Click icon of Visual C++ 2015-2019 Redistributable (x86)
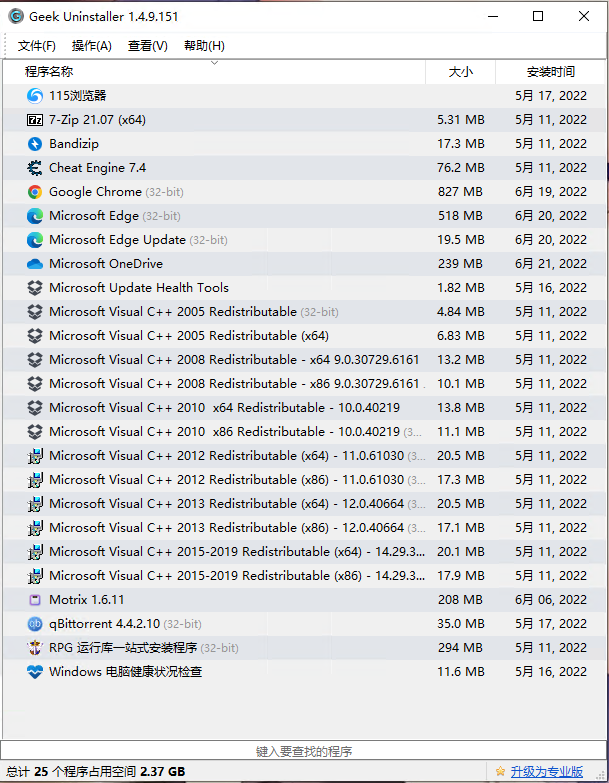The width and height of the screenshot is (609, 783). coord(35,576)
